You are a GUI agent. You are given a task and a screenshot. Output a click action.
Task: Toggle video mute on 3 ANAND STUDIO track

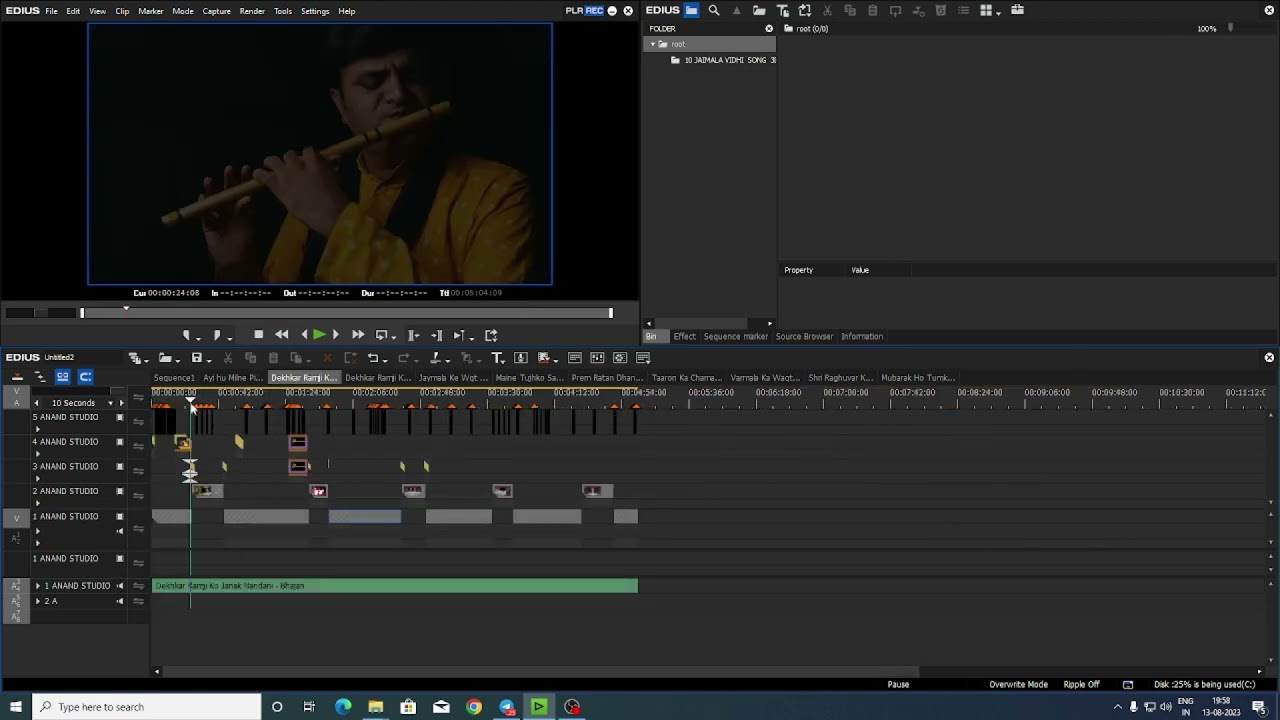coord(120,467)
